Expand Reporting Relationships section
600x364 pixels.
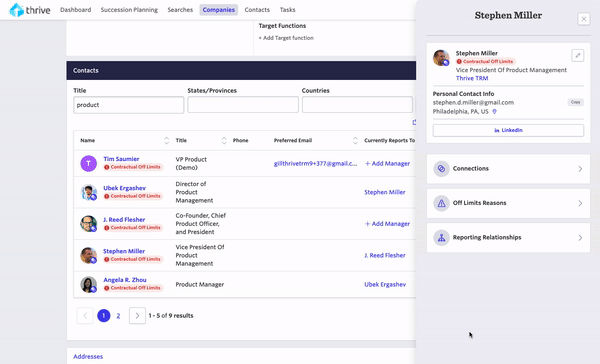click(508, 238)
